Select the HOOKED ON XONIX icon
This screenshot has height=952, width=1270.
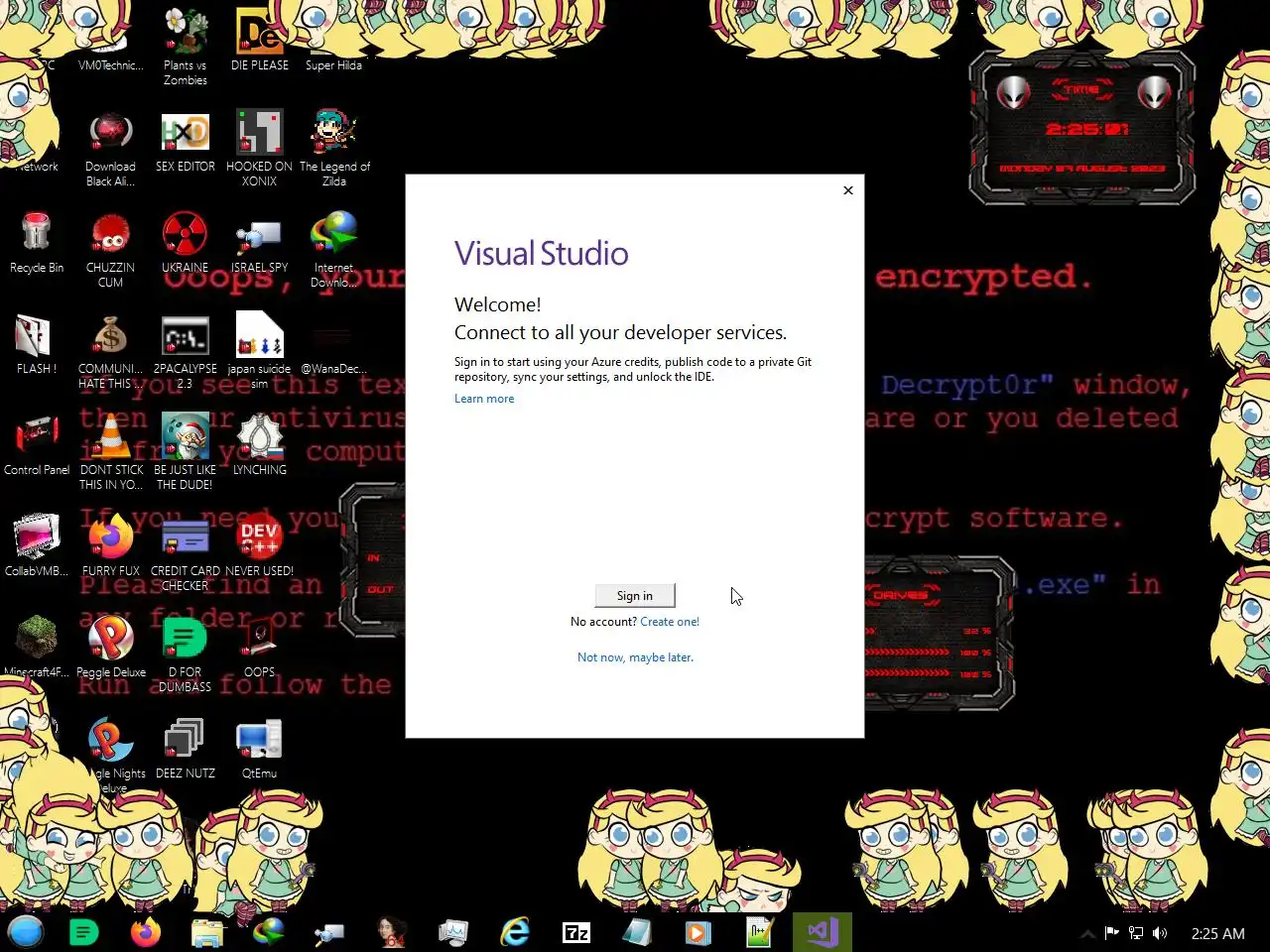pos(260,149)
